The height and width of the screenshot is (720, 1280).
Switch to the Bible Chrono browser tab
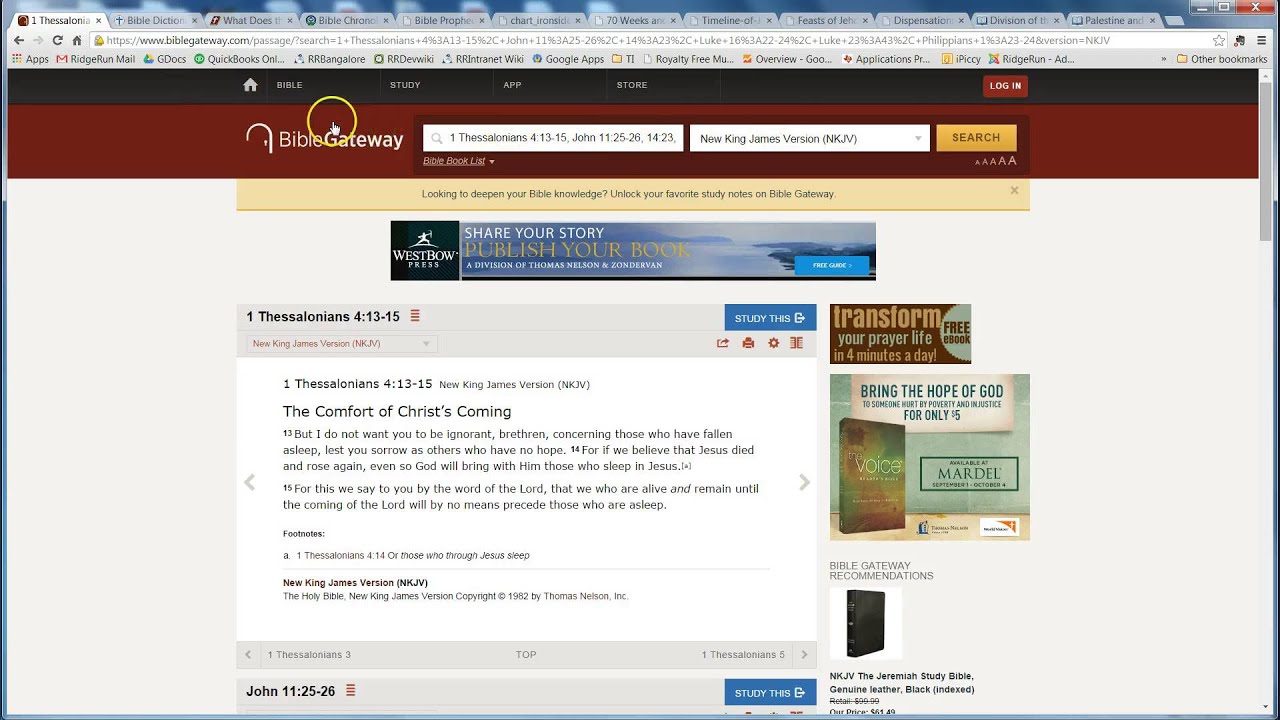coord(346,20)
